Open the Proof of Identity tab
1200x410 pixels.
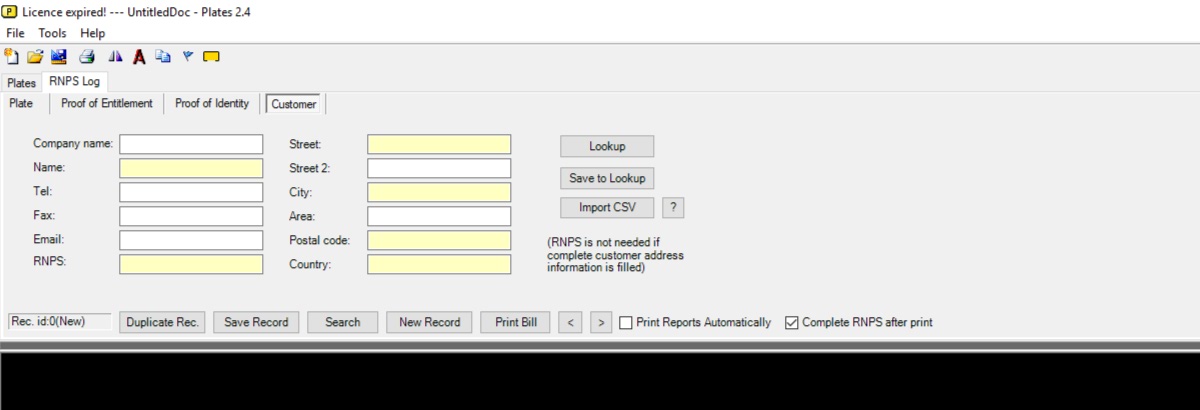212,103
